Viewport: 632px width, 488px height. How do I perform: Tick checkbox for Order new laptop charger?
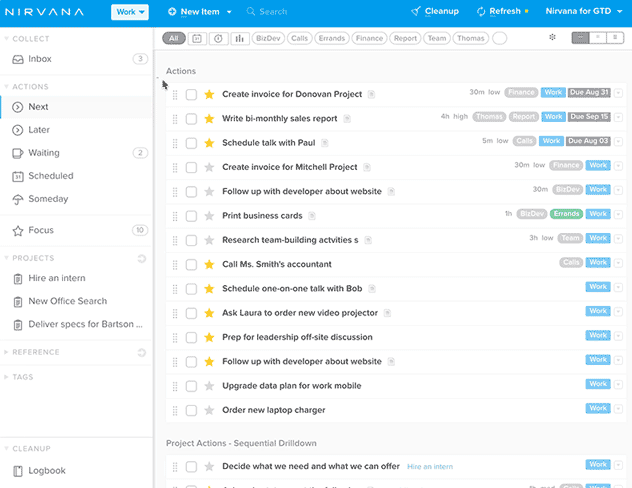(191, 410)
